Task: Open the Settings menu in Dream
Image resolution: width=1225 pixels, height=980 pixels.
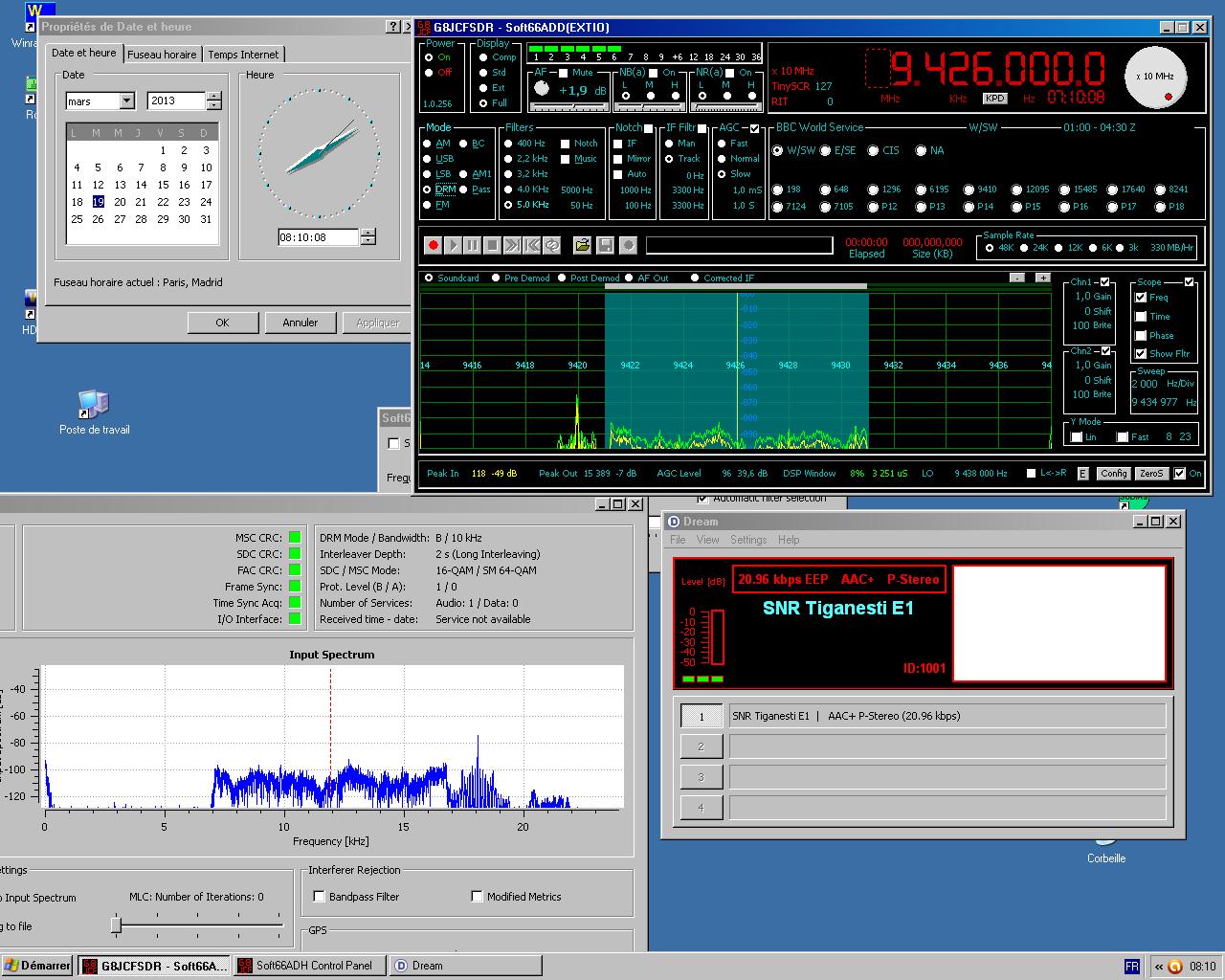Action: click(x=748, y=540)
